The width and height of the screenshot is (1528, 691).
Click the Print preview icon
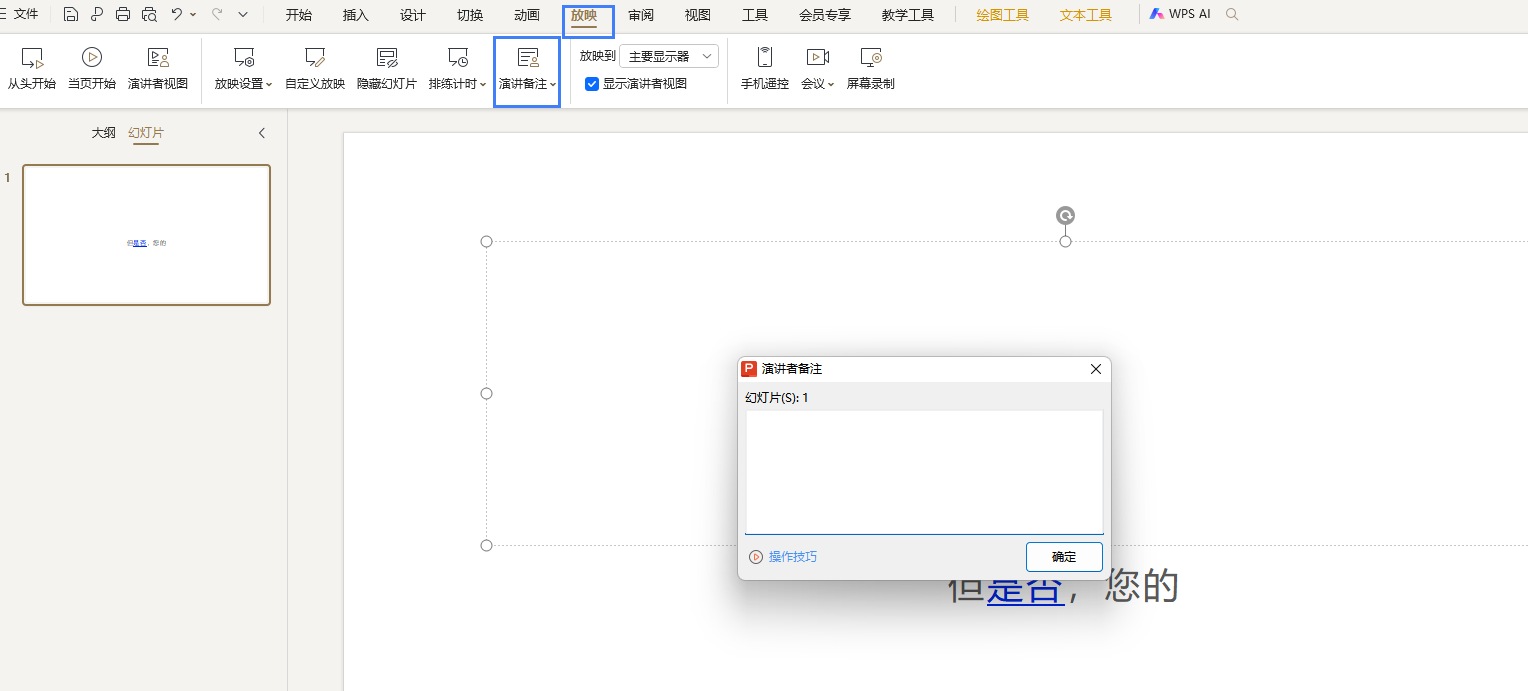click(x=149, y=14)
